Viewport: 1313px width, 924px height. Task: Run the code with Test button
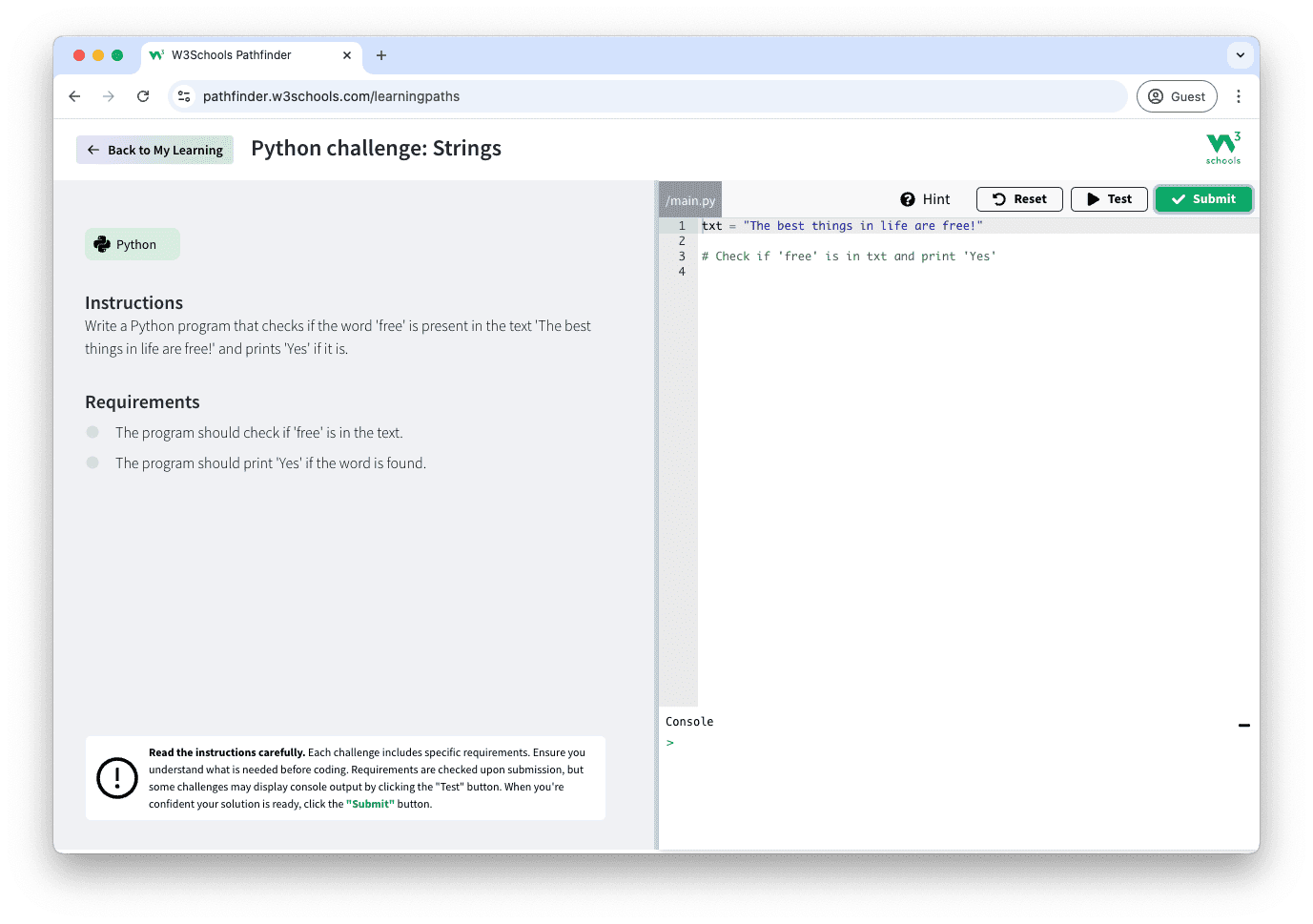[x=1109, y=199]
